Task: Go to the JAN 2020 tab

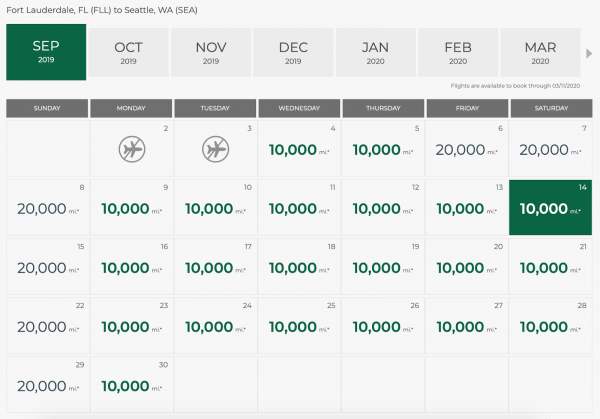Action: click(x=375, y=53)
